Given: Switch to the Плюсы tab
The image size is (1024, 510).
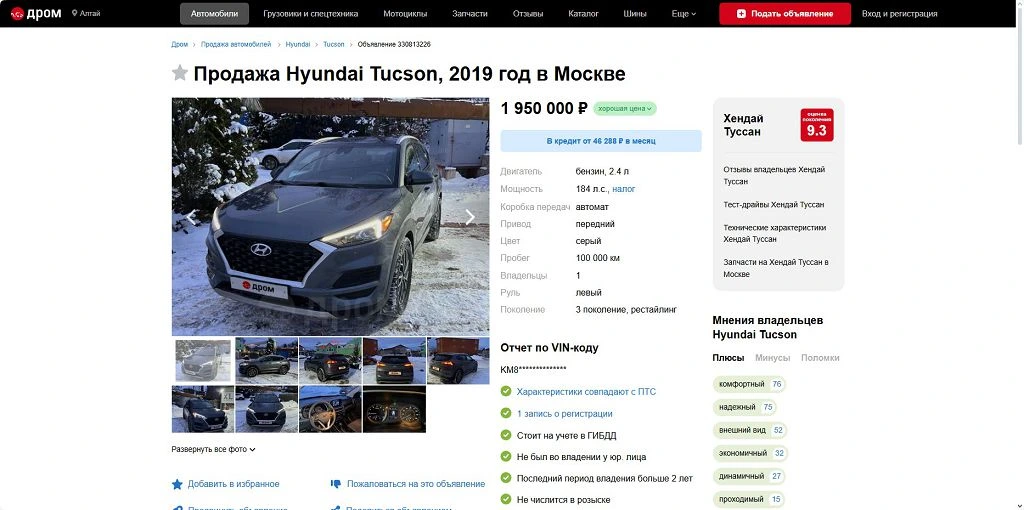Looking at the screenshot, I should [728, 358].
